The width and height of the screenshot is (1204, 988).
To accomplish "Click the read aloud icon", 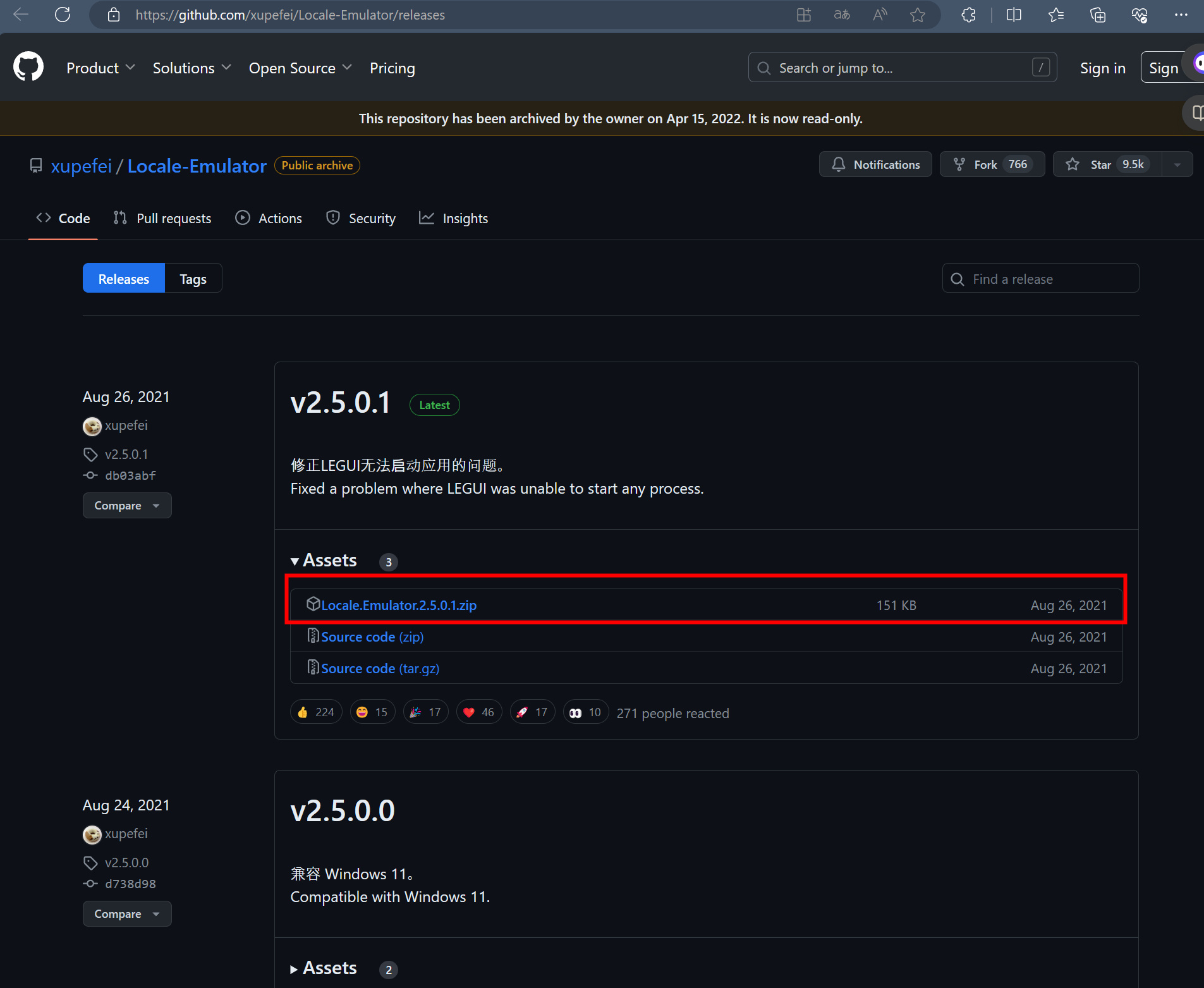I will [x=880, y=15].
